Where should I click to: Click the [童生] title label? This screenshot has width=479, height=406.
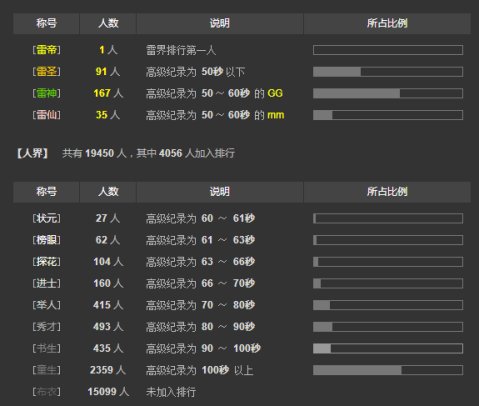pyautogui.click(x=47, y=370)
